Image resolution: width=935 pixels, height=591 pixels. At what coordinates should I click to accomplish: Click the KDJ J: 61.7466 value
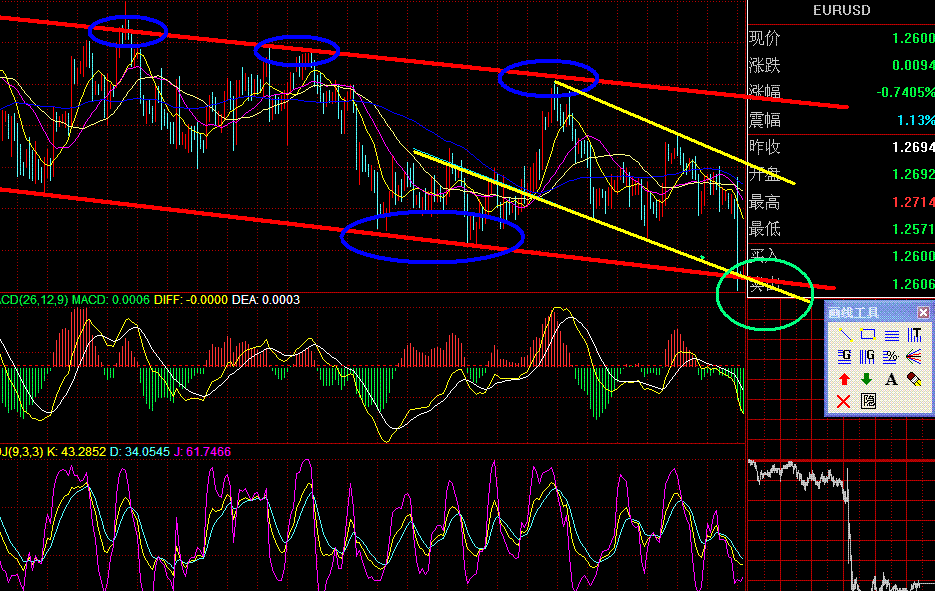coord(202,451)
